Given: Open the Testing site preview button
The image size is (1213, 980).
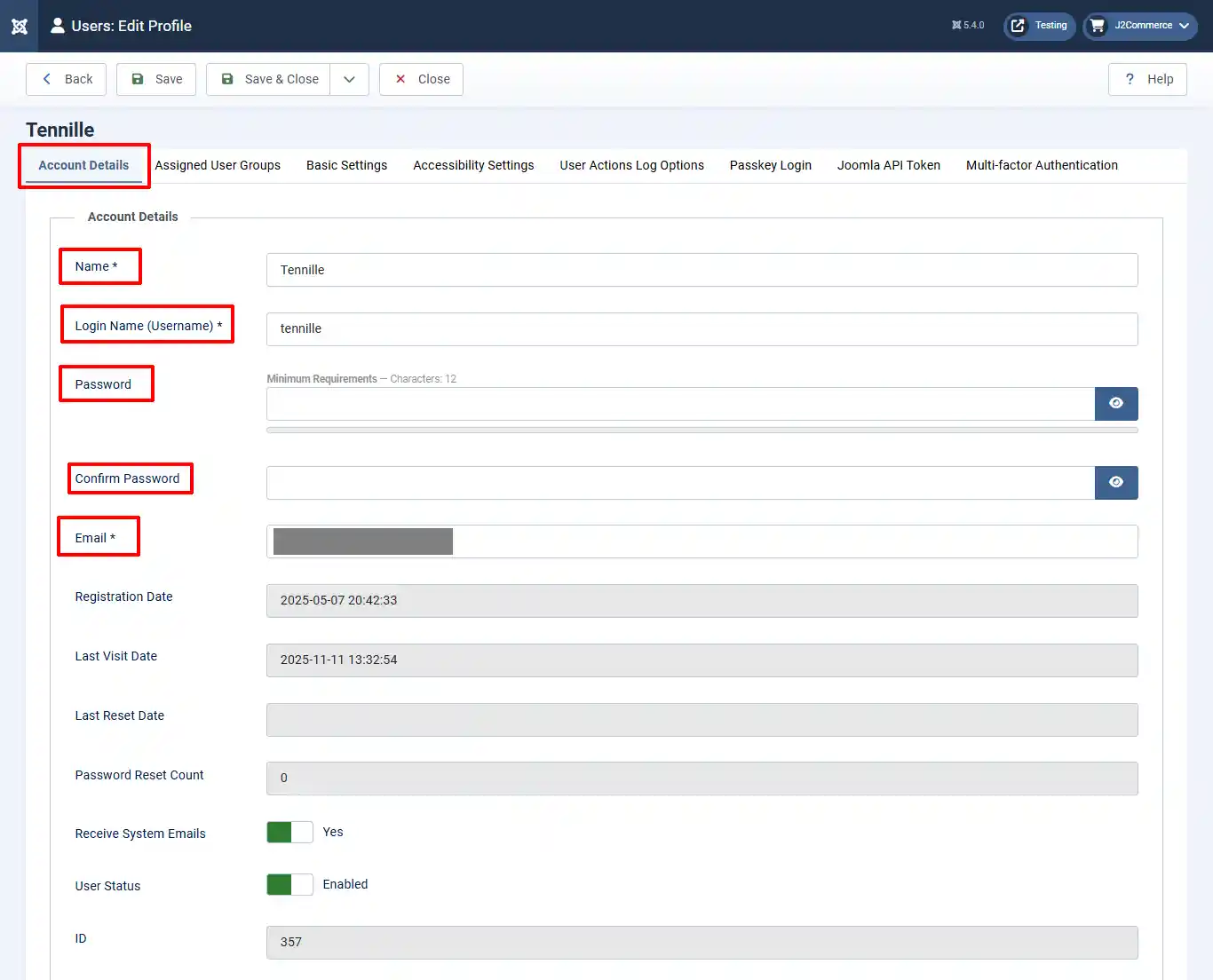Looking at the screenshot, I should 1039,26.
